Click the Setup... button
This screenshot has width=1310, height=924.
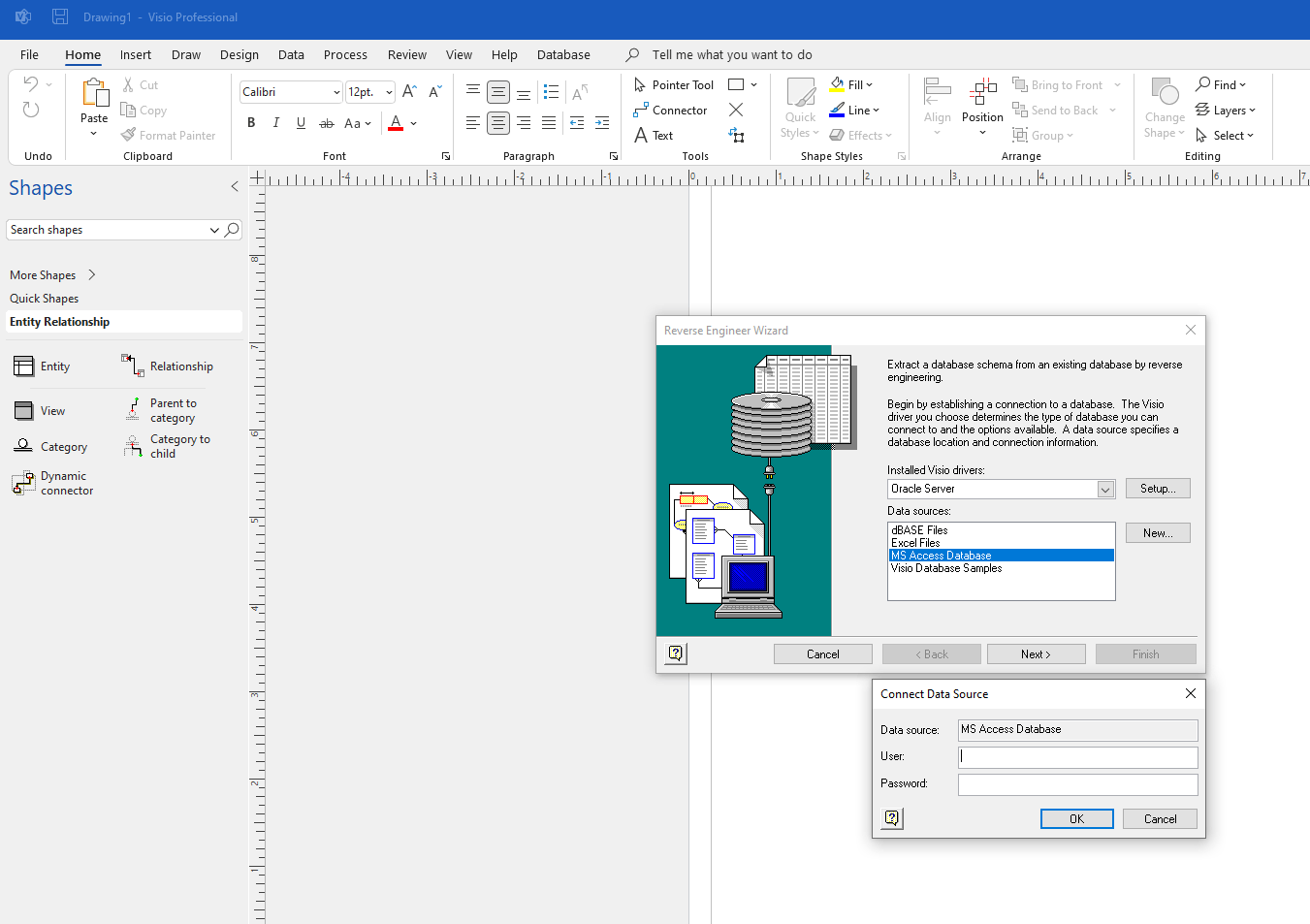[x=1157, y=489]
